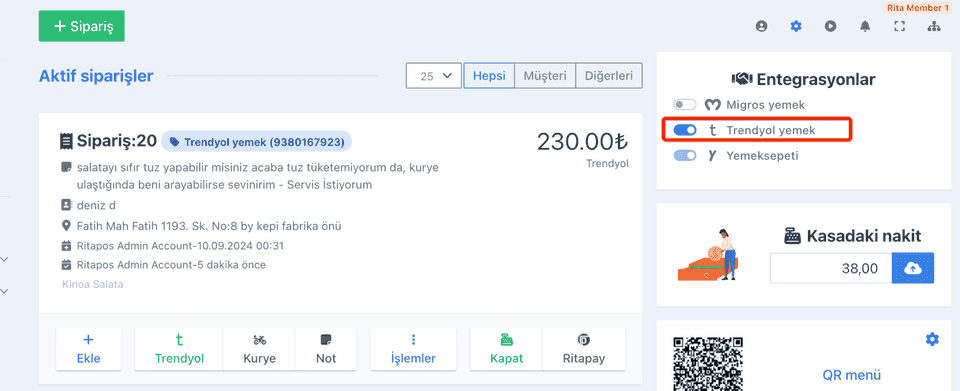Click calendar icon beside 10.09.2024 00:31
960x391 pixels.
[66, 245]
